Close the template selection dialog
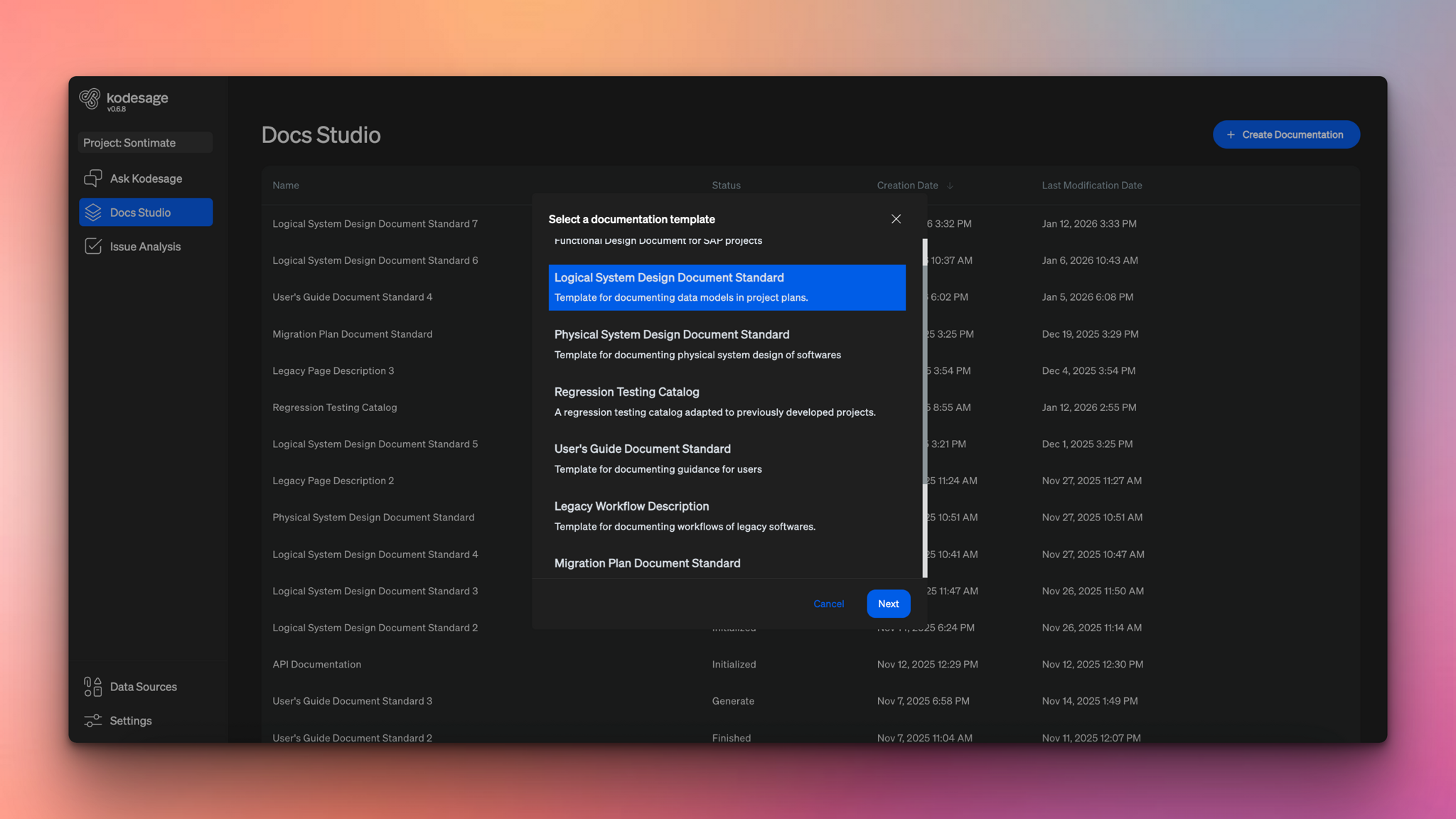The height and width of the screenshot is (819, 1456). 896,219
